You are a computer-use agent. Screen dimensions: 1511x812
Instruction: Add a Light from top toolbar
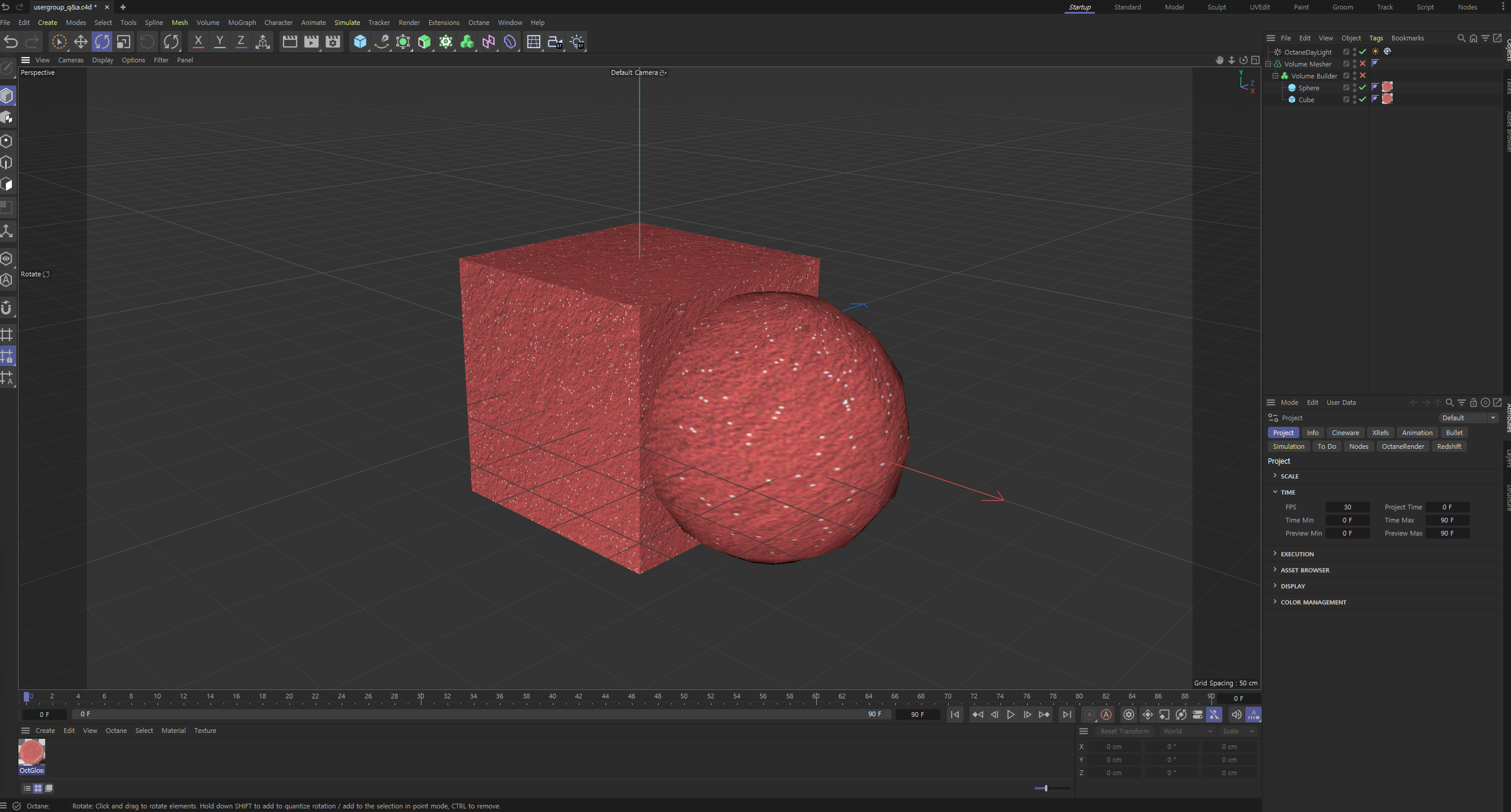tap(577, 42)
